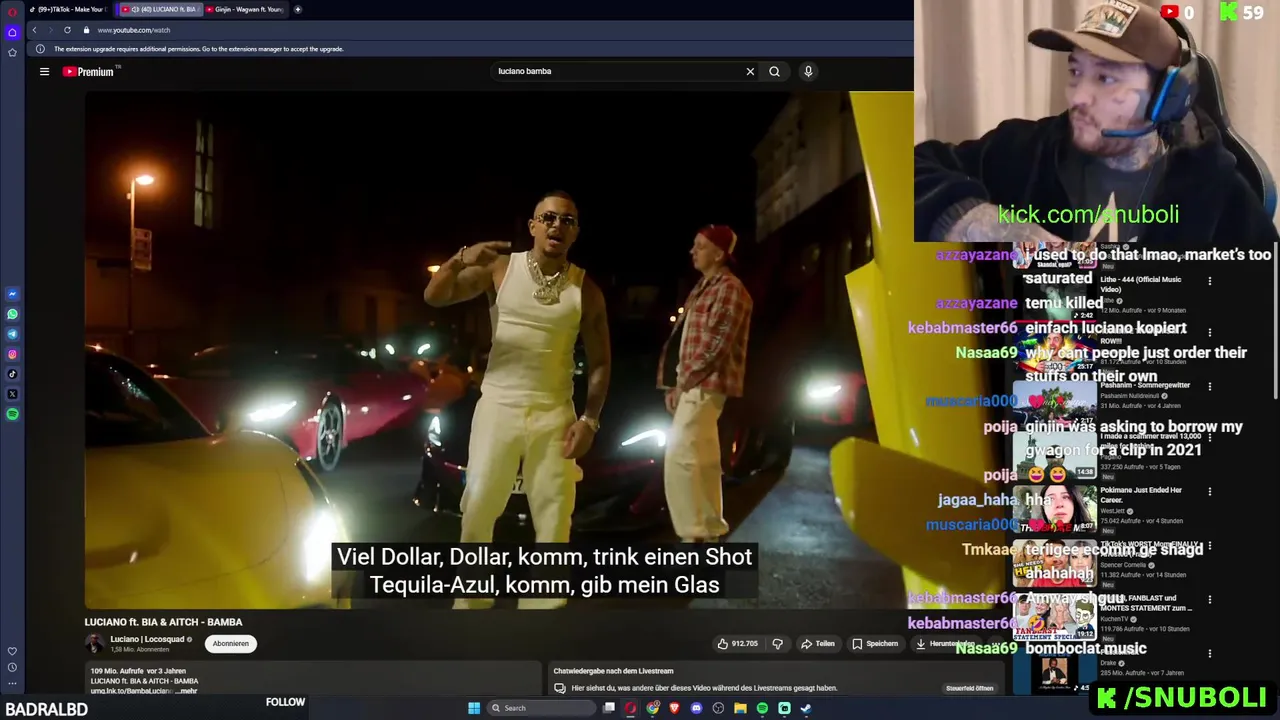
Task: Open Windows Start menu
Action: [474, 708]
